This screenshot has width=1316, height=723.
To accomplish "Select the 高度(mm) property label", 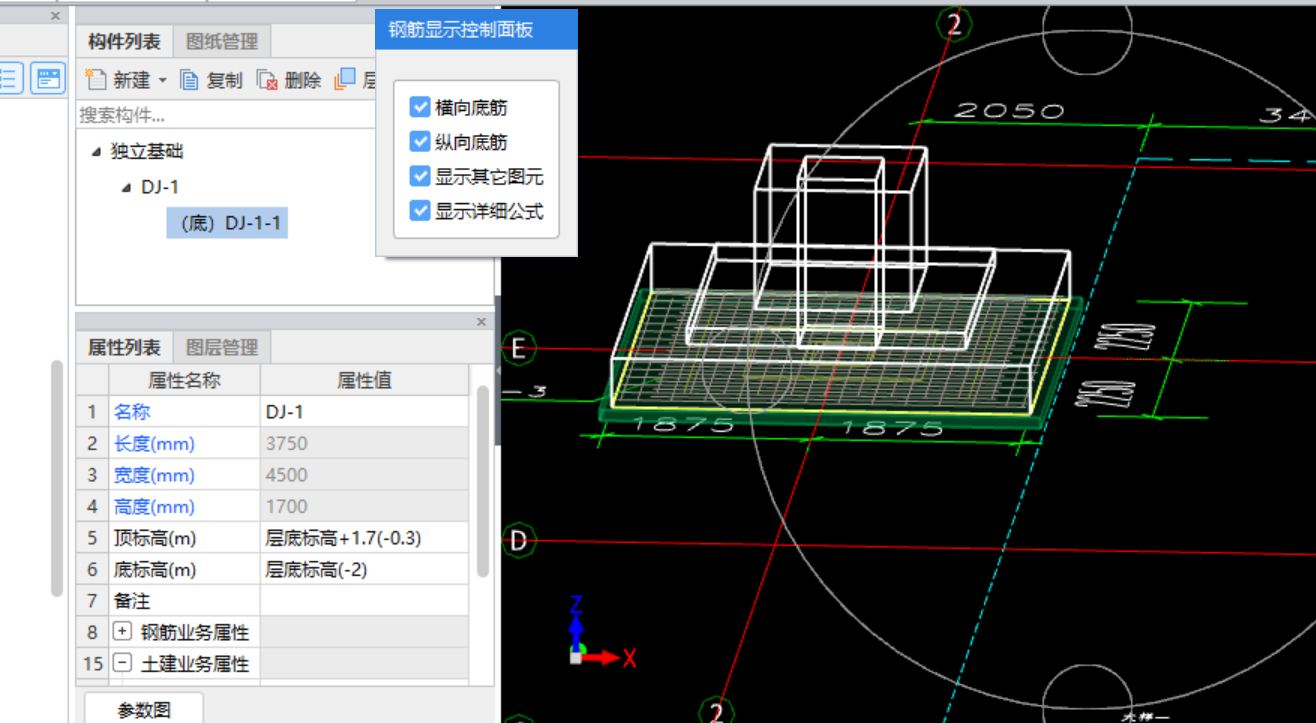I will pos(154,507).
